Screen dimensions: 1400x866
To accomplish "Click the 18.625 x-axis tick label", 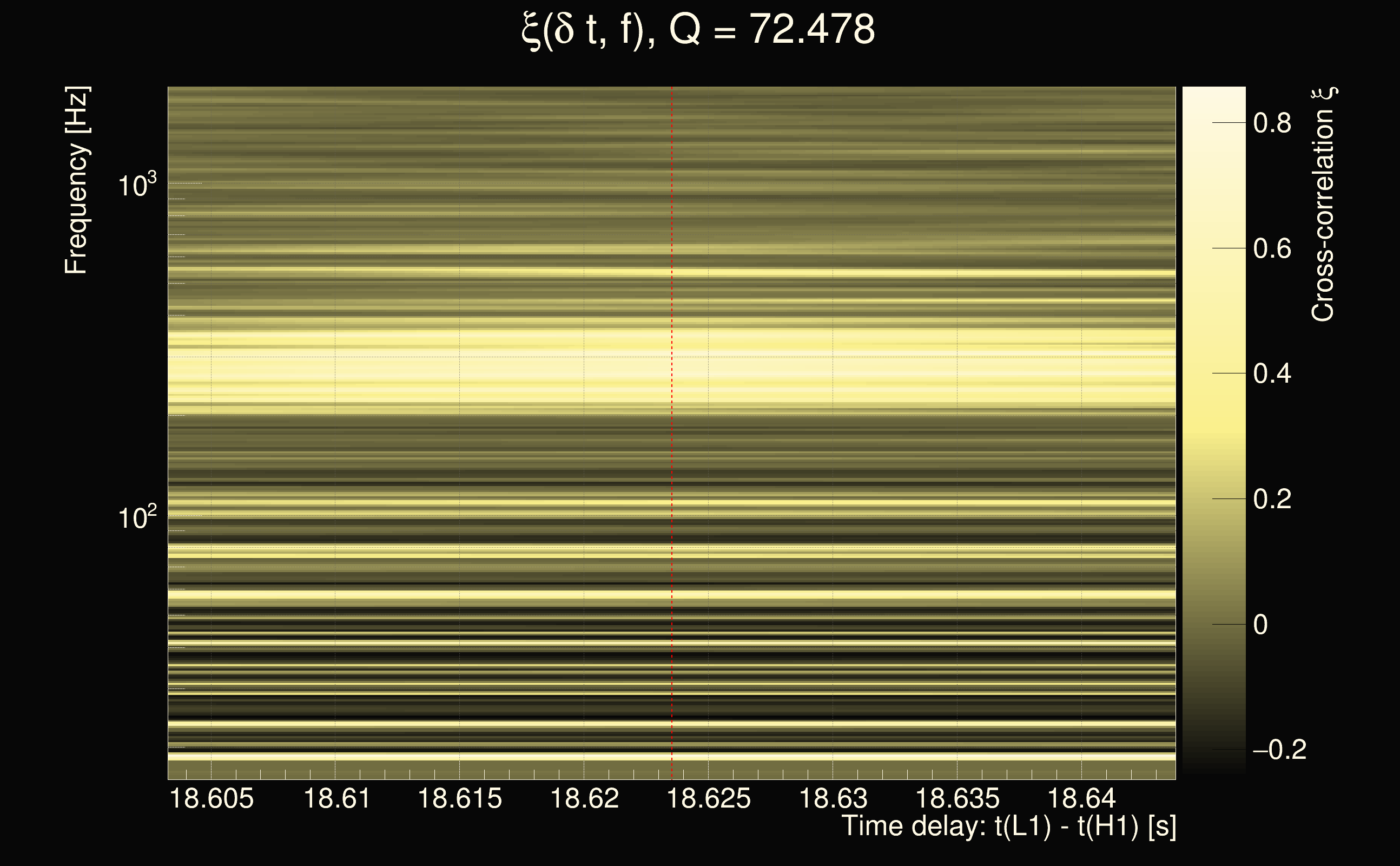I will click(x=709, y=798).
